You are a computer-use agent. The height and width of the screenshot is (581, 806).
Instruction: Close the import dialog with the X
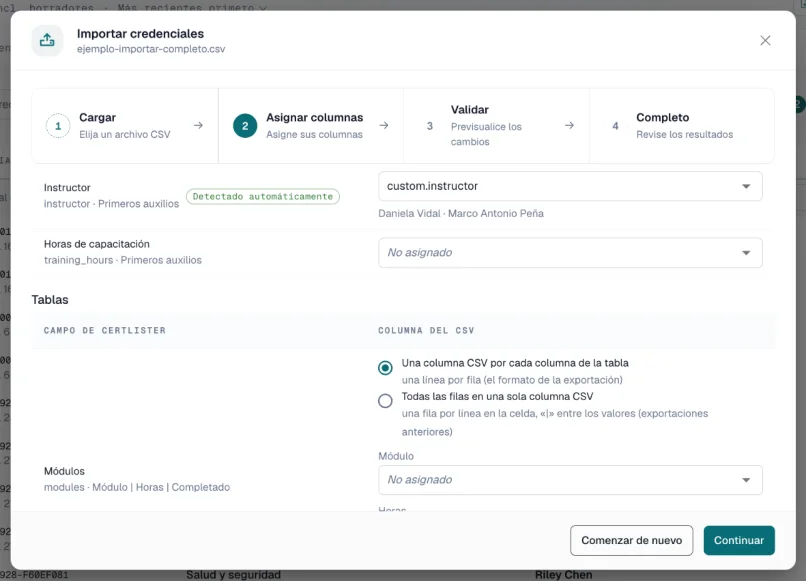click(765, 41)
